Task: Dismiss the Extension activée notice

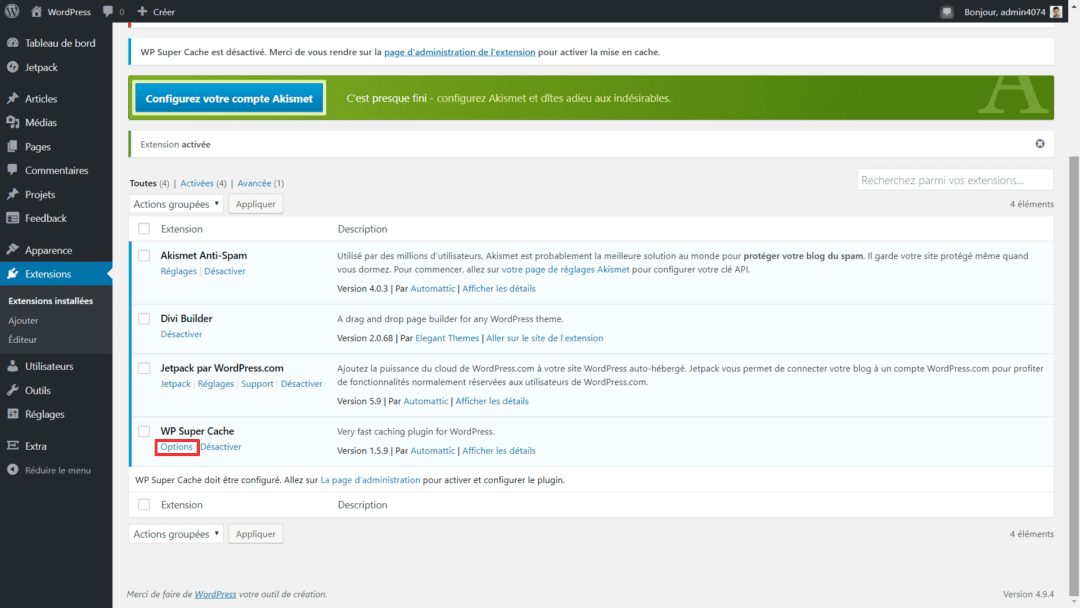Action: click(x=1039, y=144)
